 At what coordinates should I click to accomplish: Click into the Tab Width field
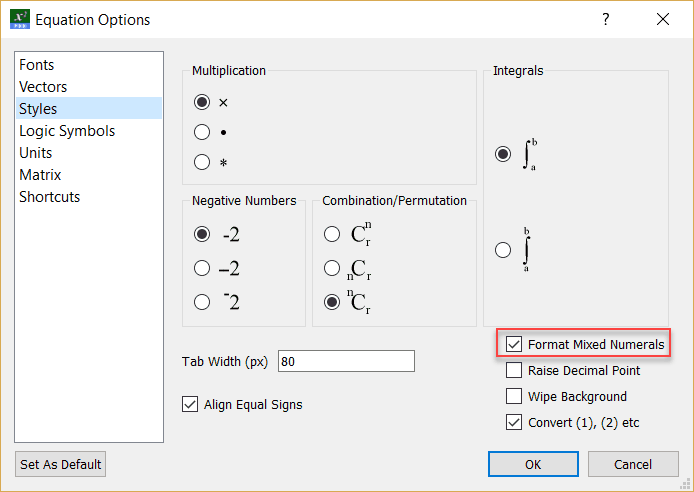point(346,361)
